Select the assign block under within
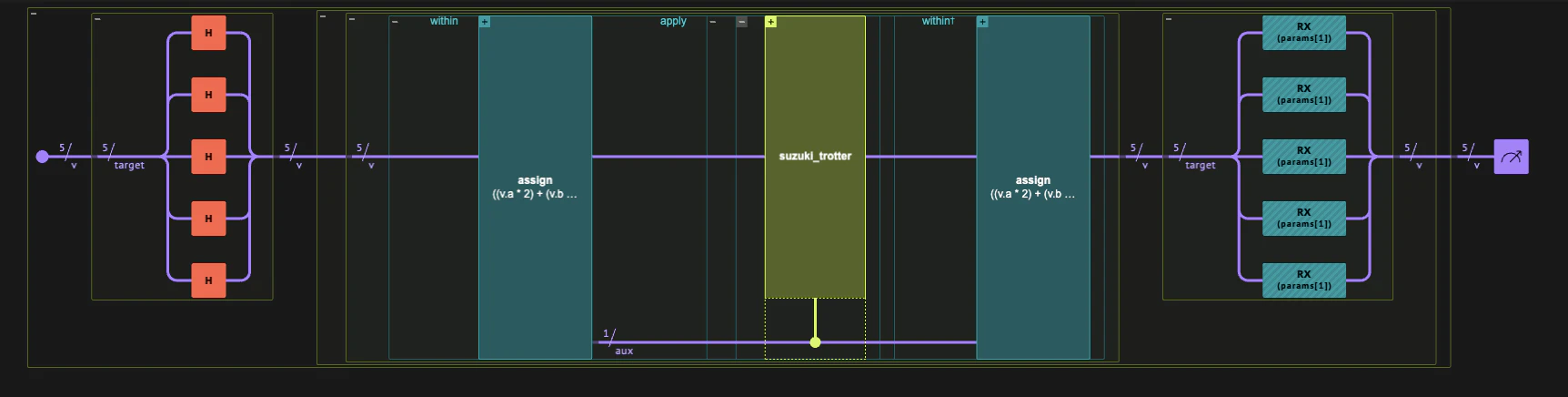The height and width of the screenshot is (397, 1568). [535, 188]
